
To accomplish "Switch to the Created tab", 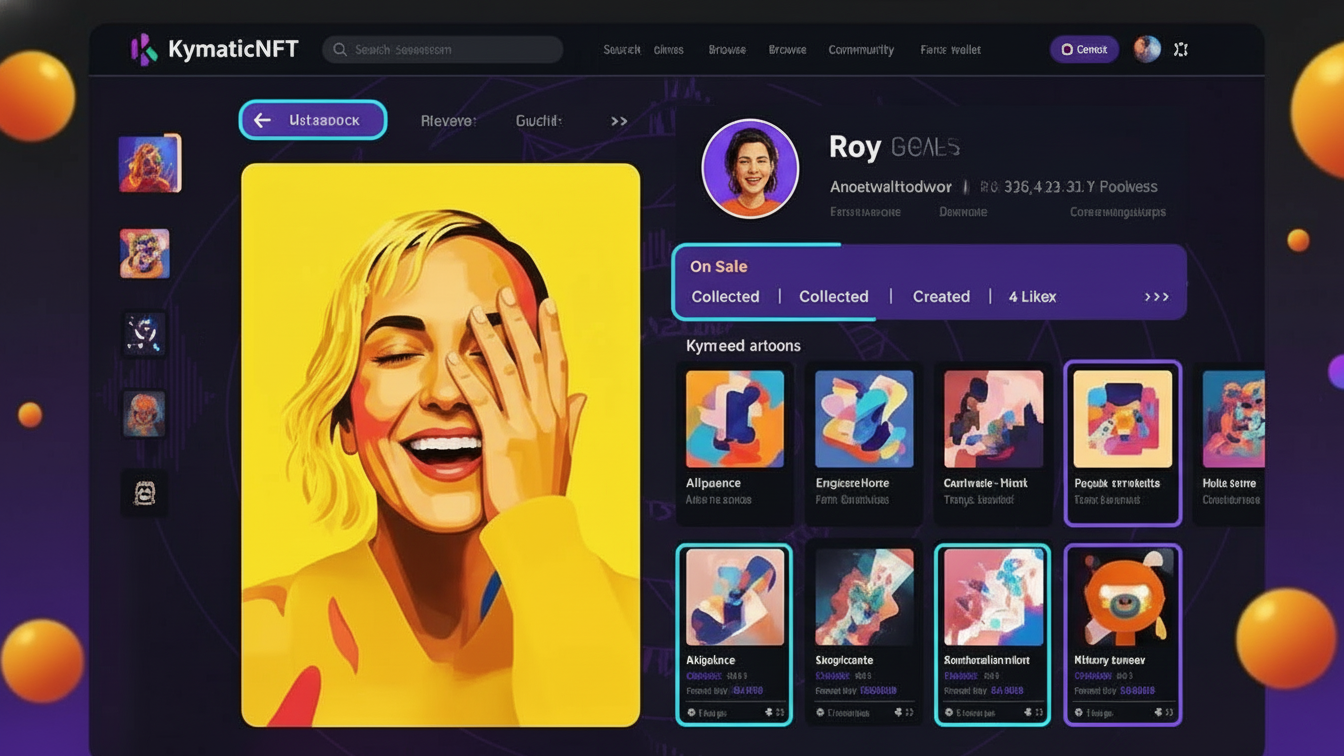I will point(941,296).
